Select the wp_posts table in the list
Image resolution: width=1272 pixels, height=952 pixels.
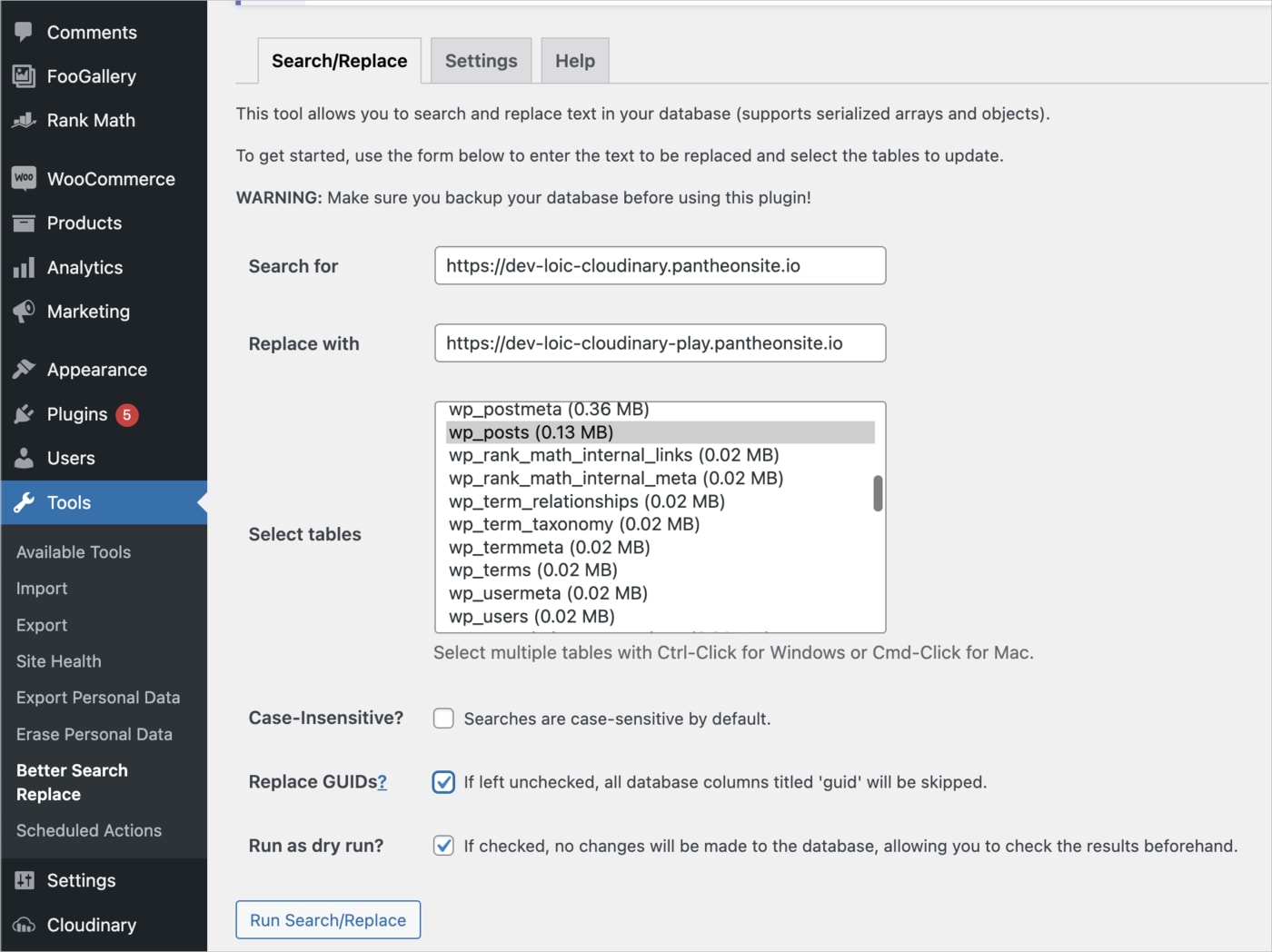[x=530, y=431]
